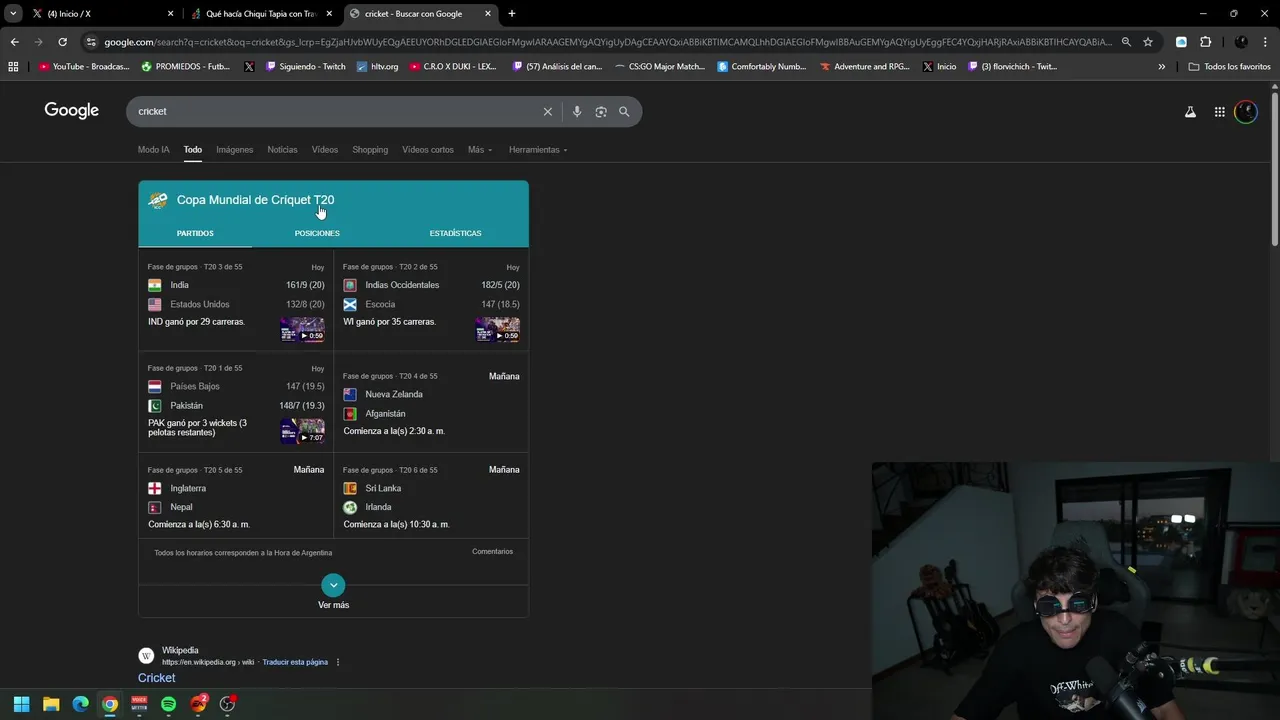Open the Chrome extensions puzzle icon

(x=1205, y=42)
